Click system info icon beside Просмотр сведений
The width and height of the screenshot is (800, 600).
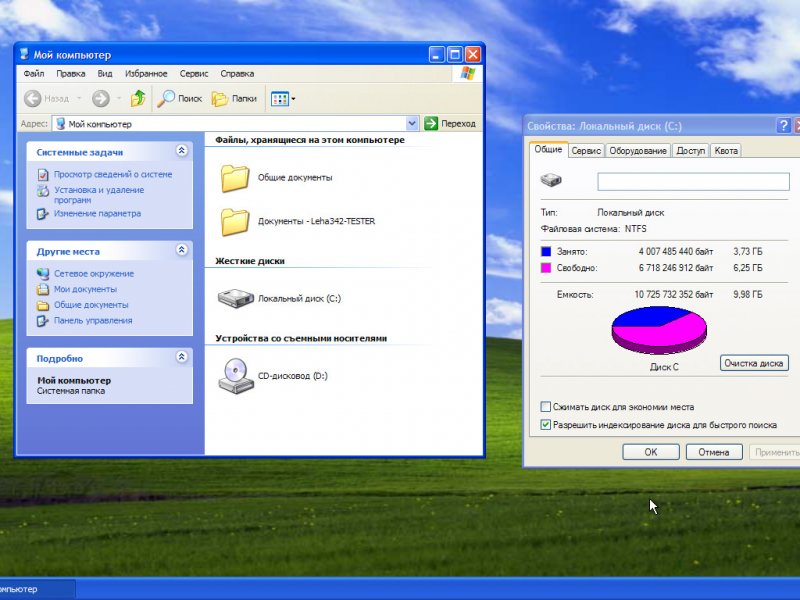43,175
